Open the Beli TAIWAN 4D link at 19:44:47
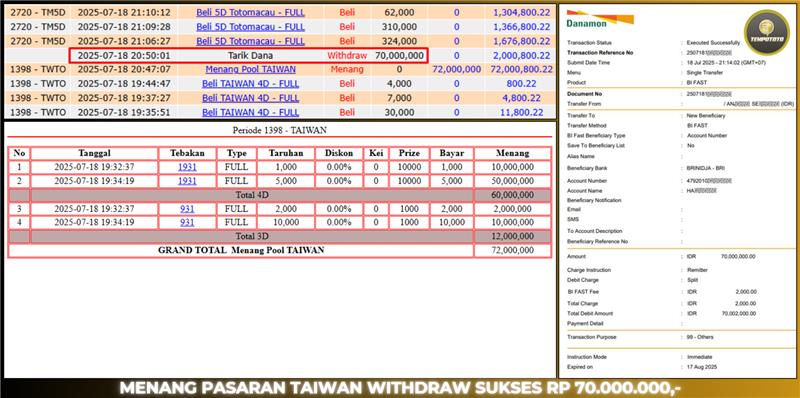 [251, 84]
